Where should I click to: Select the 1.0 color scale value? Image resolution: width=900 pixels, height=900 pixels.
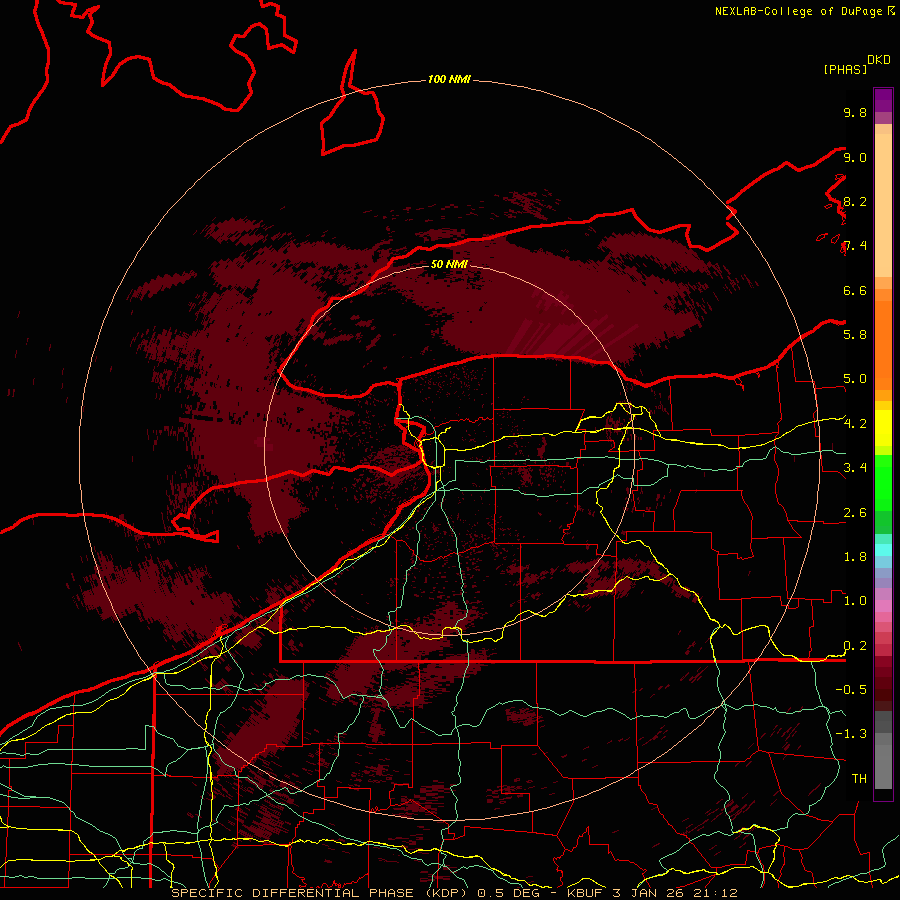pos(855,601)
